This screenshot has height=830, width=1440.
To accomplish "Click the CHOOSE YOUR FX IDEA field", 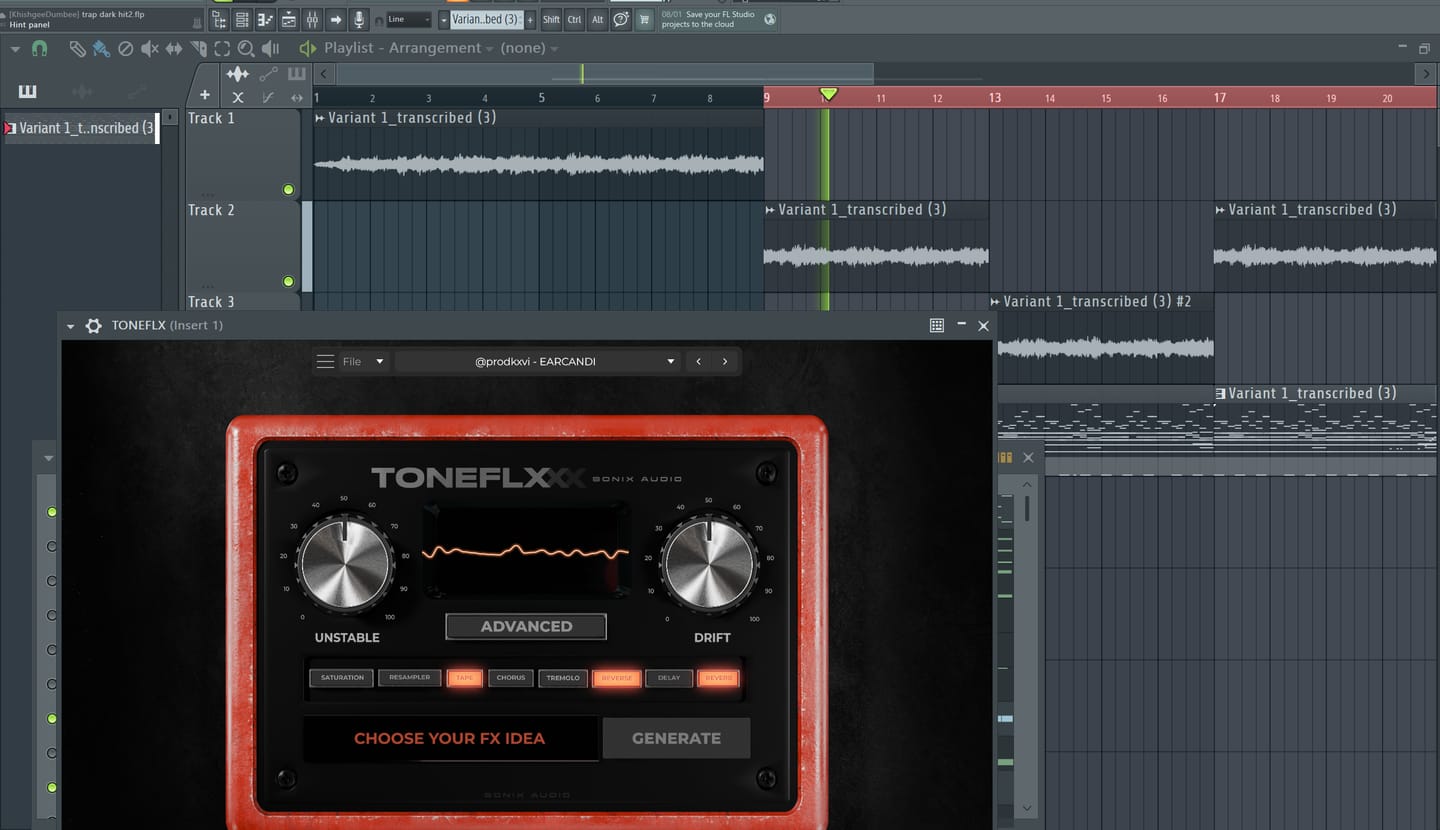I will tap(450, 739).
